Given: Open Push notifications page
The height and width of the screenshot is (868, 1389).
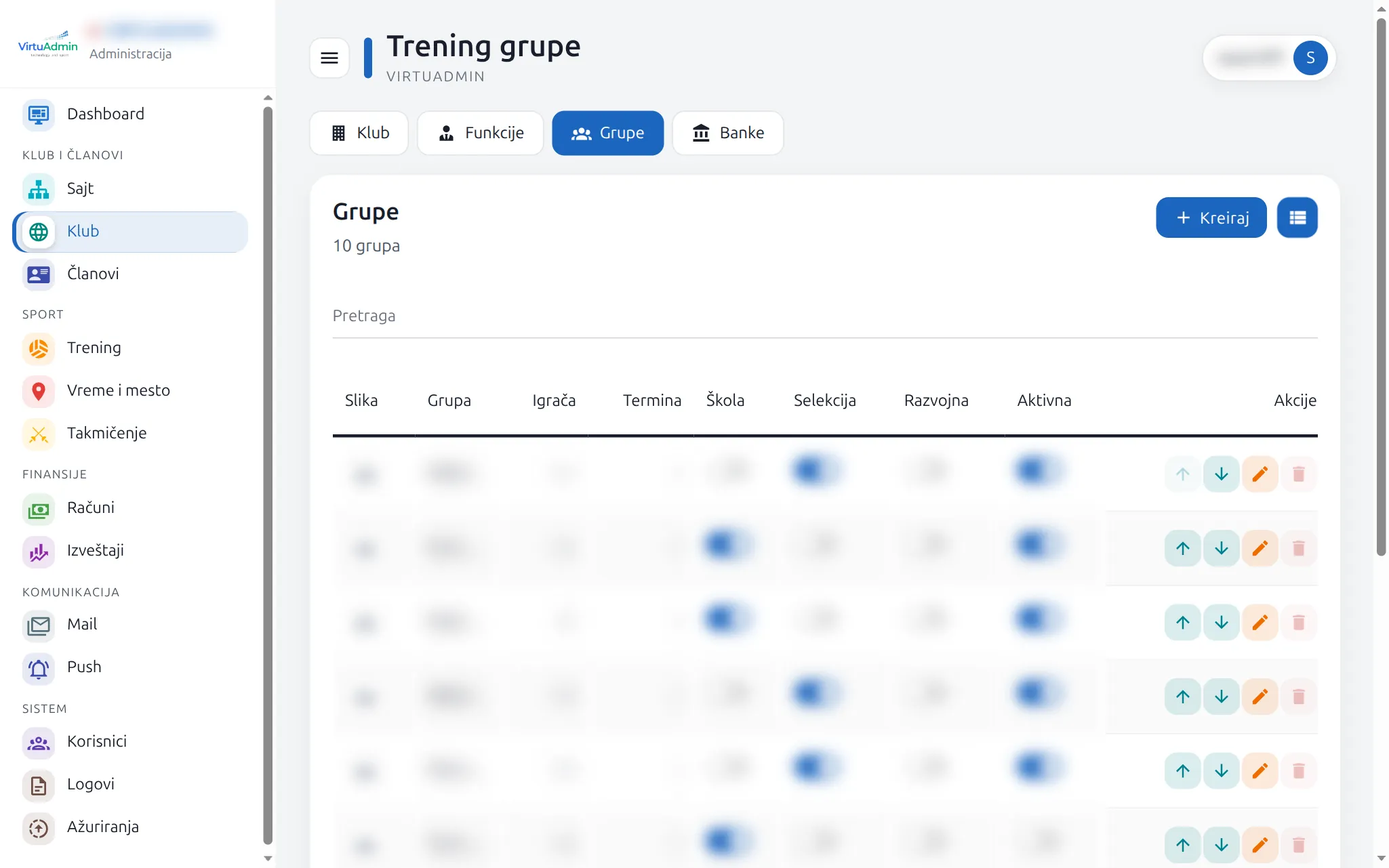Looking at the screenshot, I should [130, 667].
